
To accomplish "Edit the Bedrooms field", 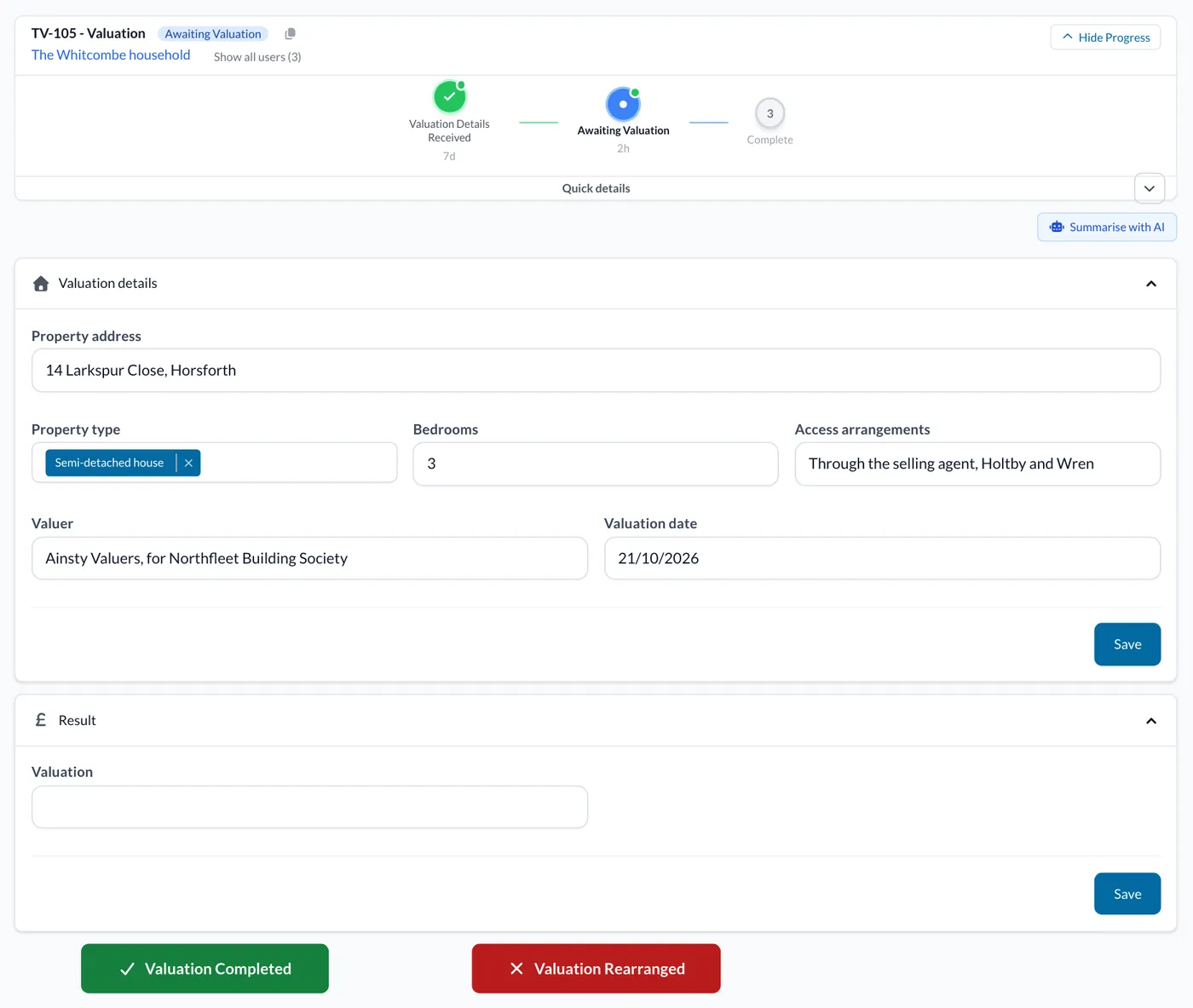I will (596, 464).
